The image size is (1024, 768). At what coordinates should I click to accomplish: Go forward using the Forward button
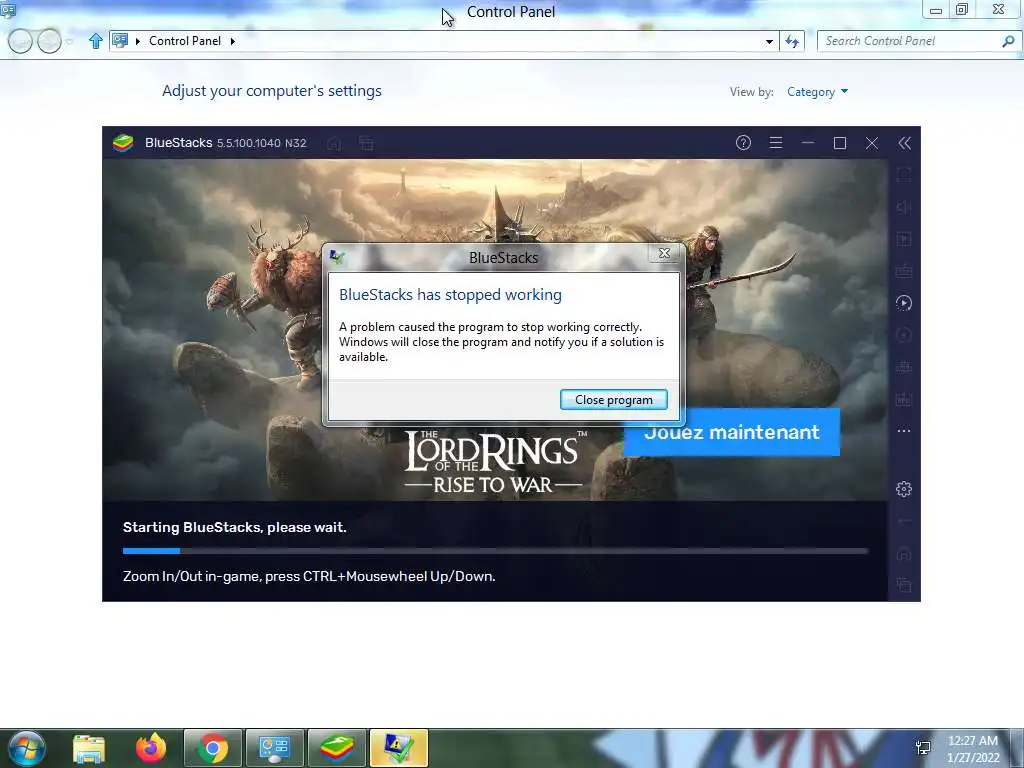point(49,41)
